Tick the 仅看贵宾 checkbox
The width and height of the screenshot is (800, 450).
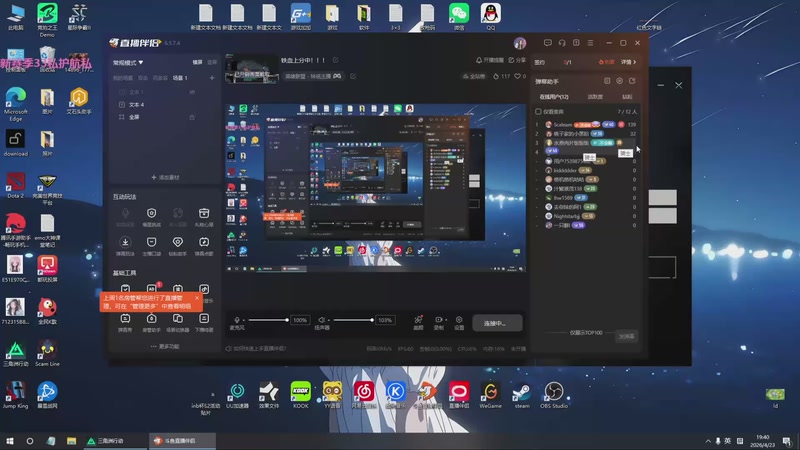(x=538, y=111)
